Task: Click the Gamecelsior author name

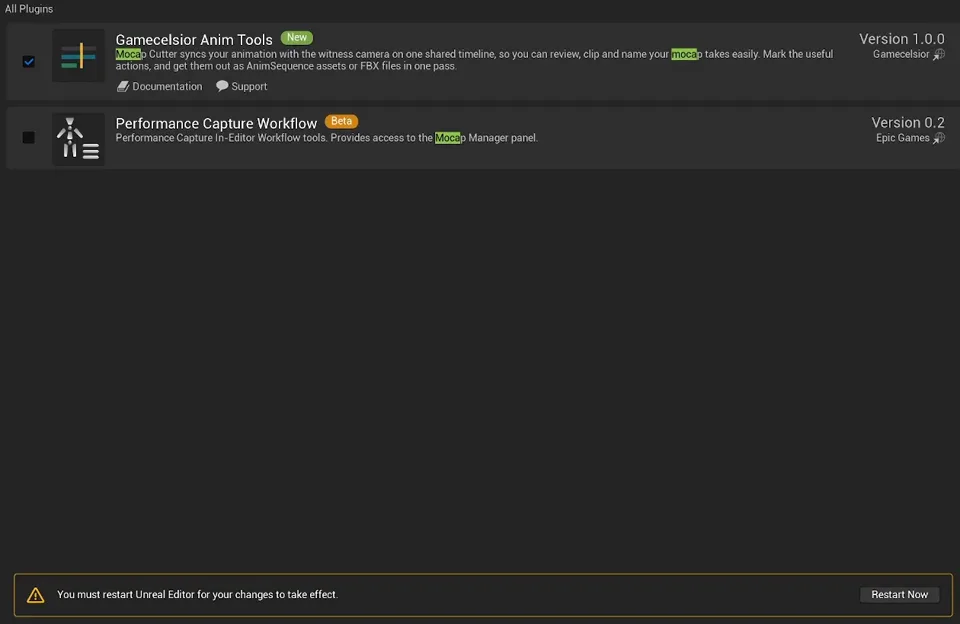Action: click(x=901, y=54)
